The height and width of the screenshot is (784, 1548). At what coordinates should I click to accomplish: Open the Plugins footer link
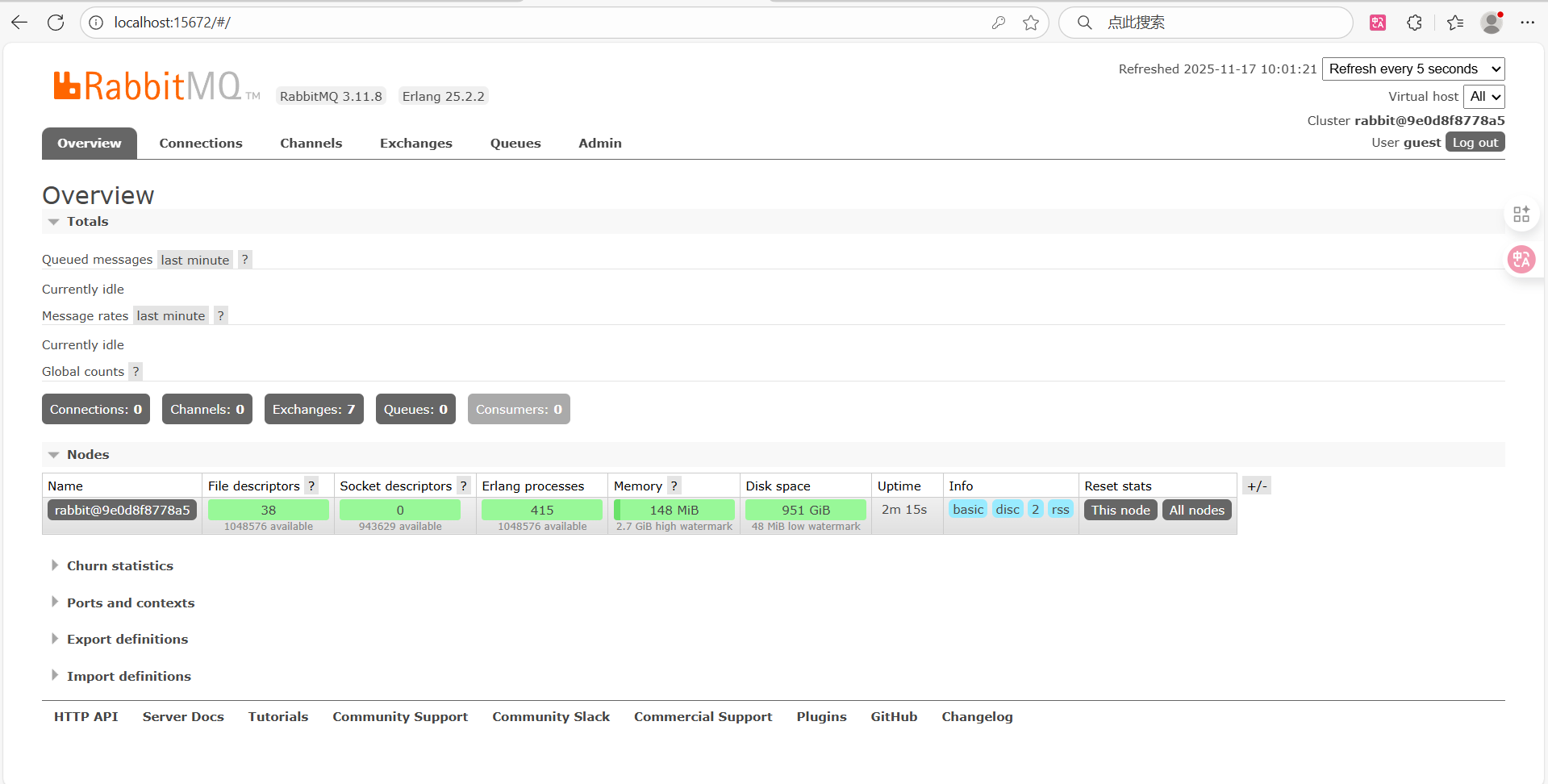point(821,716)
